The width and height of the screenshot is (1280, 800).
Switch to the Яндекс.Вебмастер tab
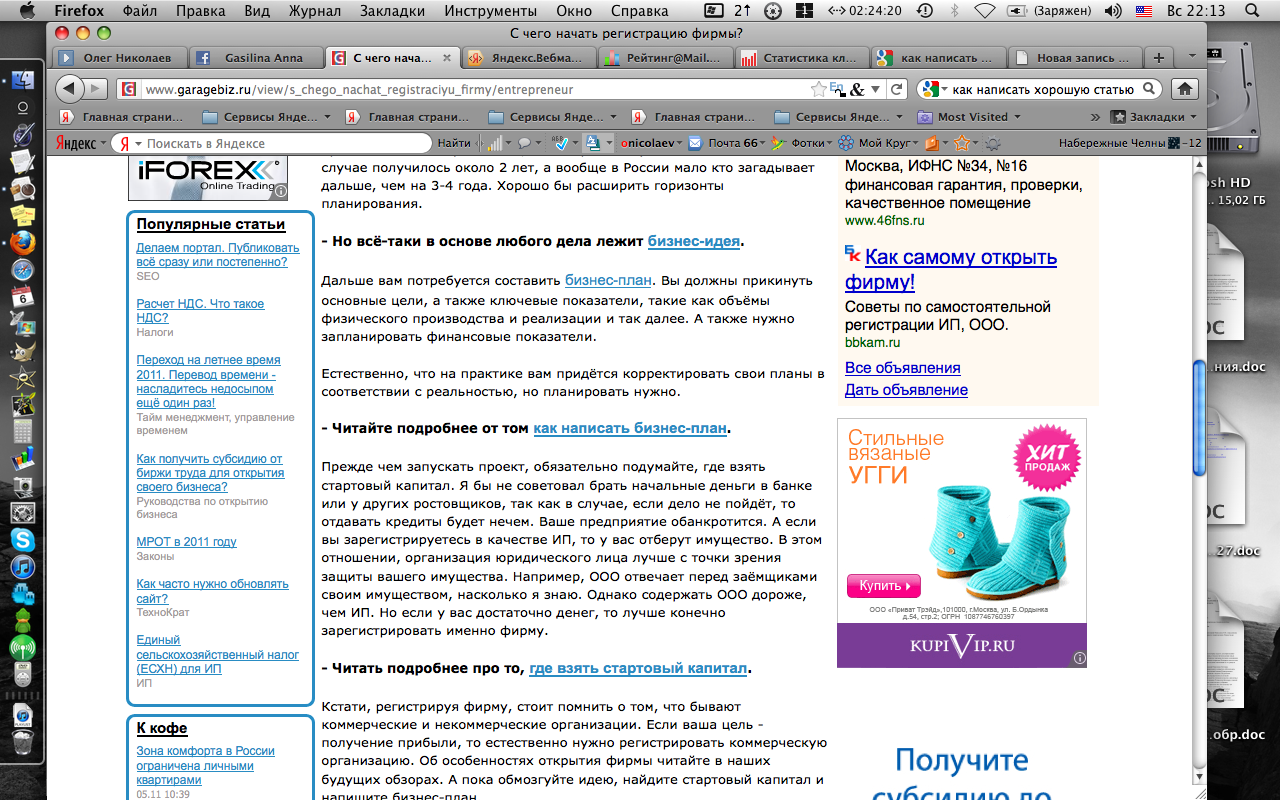click(526, 58)
